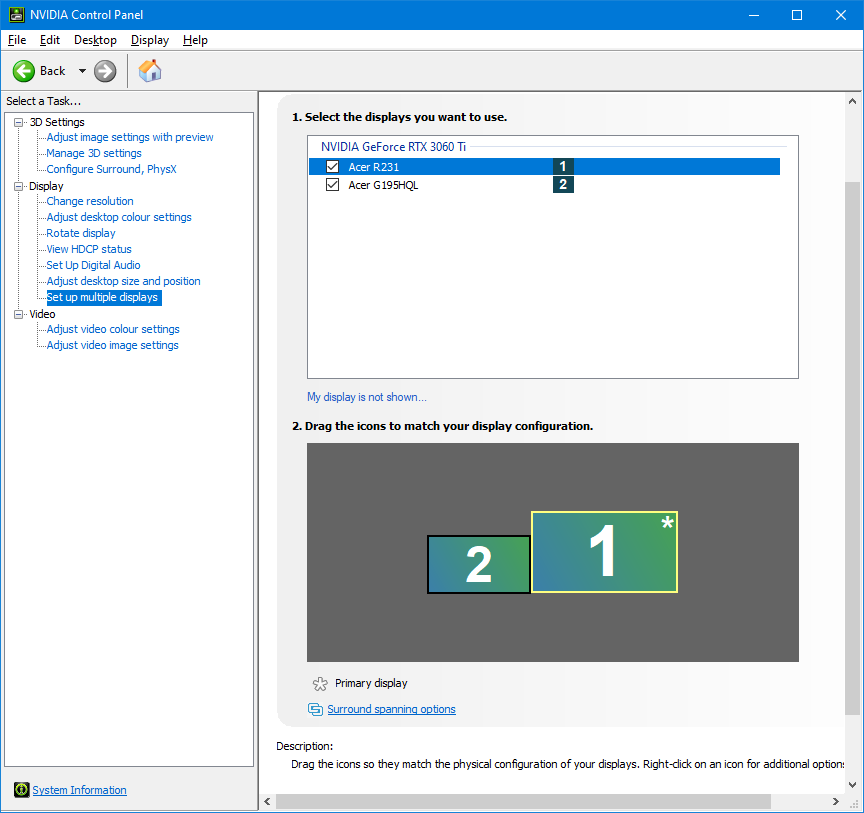Open Set Up Digital Audio
Viewport: 864px width, 813px height.
(x=93, y=265)
